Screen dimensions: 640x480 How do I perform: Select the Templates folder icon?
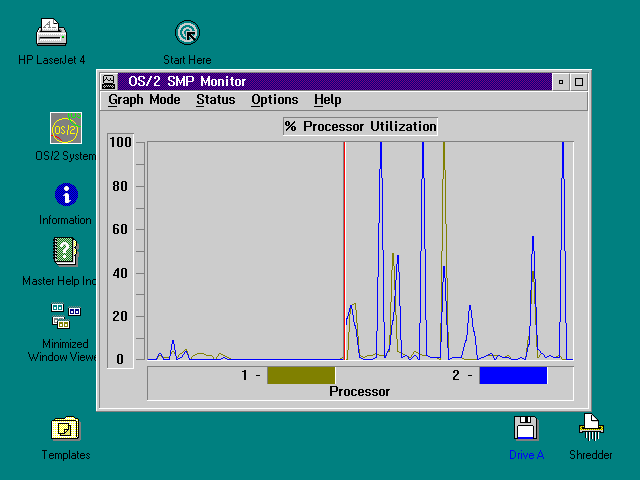pyautogui.click(x=66, y=429)
